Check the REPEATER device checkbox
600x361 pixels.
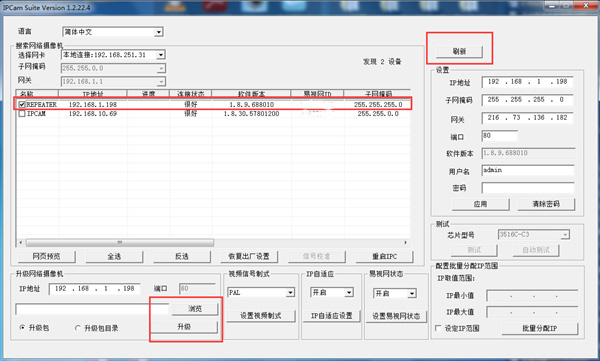coord(22,105)
